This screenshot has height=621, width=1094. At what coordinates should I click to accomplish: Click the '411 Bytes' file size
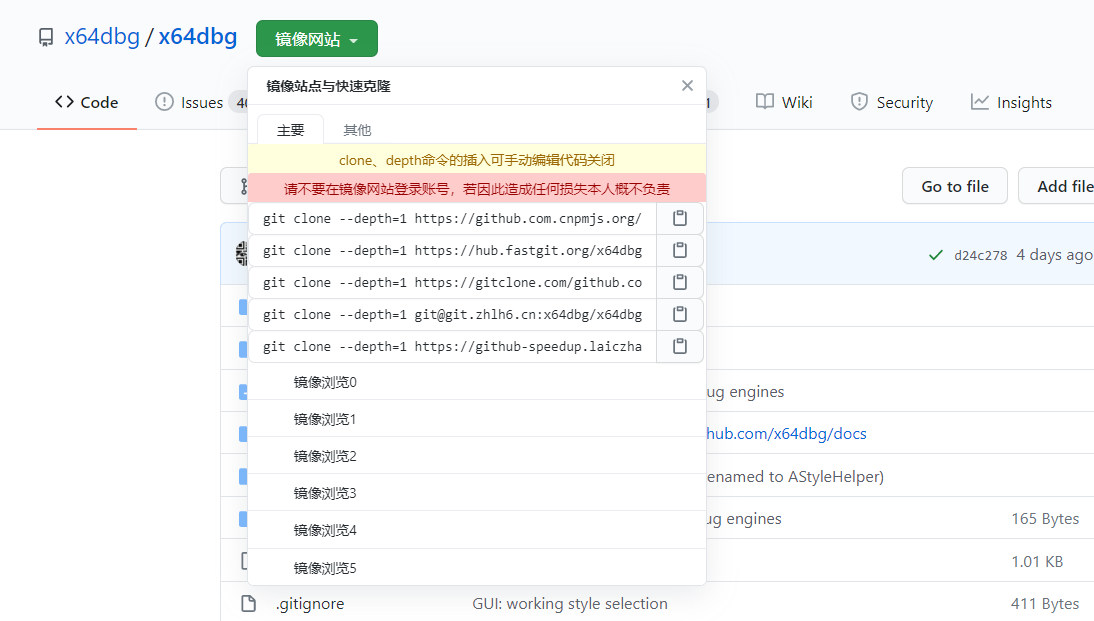point(1045,604)
